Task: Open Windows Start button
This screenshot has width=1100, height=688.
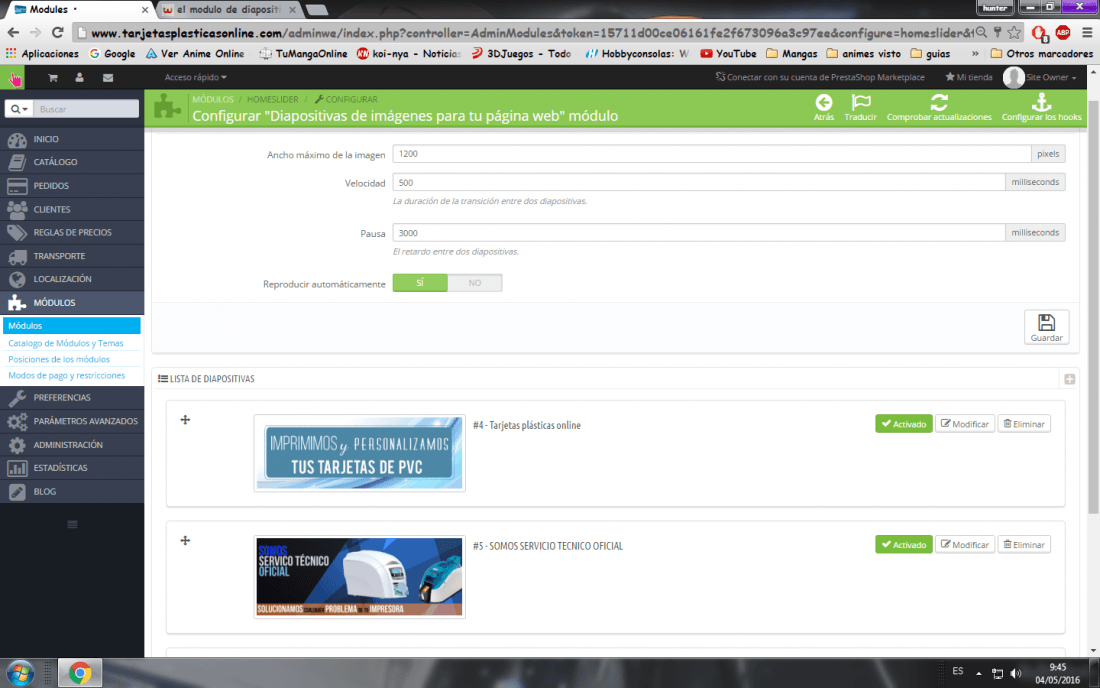Action: click(20, 673)
